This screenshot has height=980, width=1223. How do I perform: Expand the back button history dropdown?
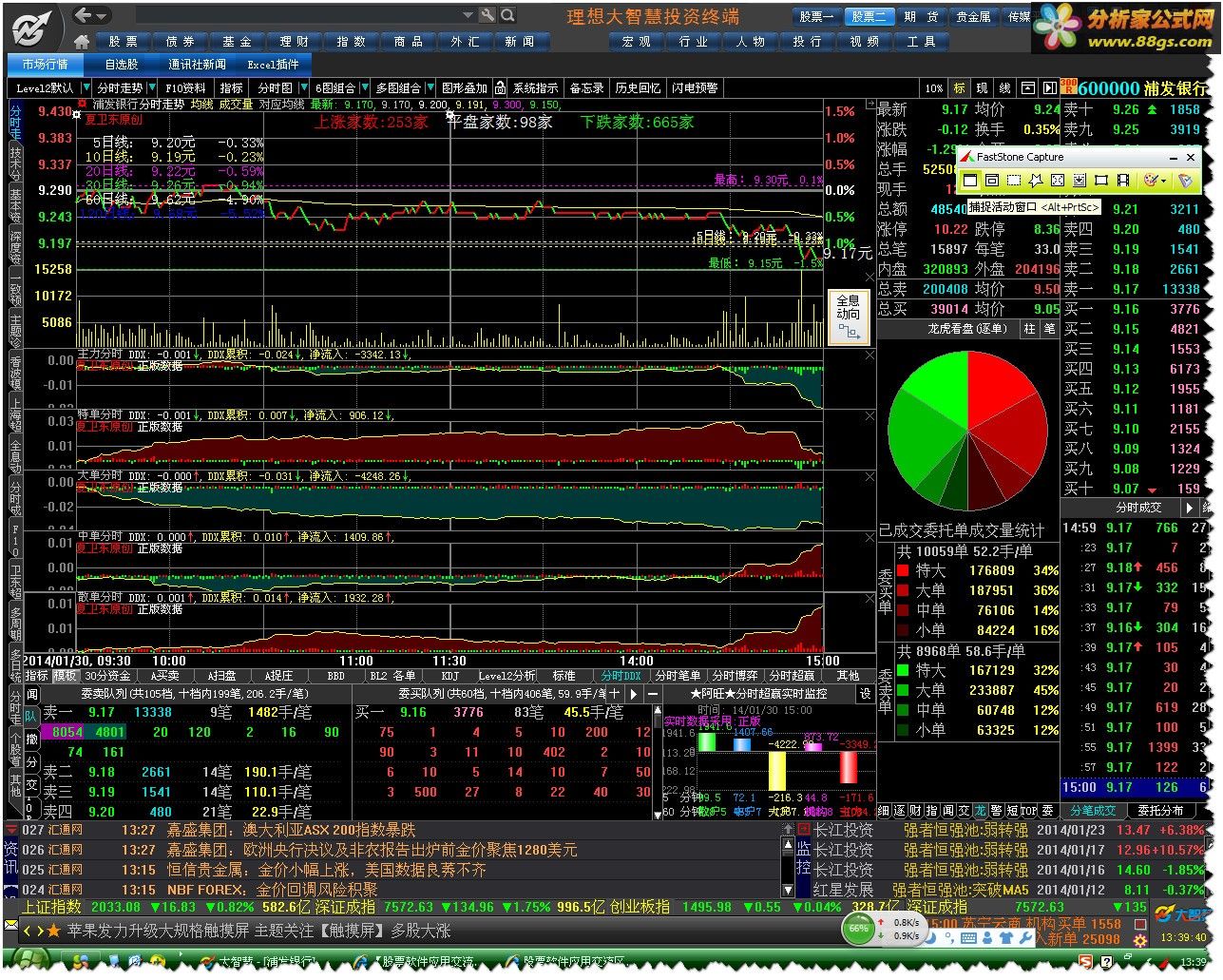point(103,15)
